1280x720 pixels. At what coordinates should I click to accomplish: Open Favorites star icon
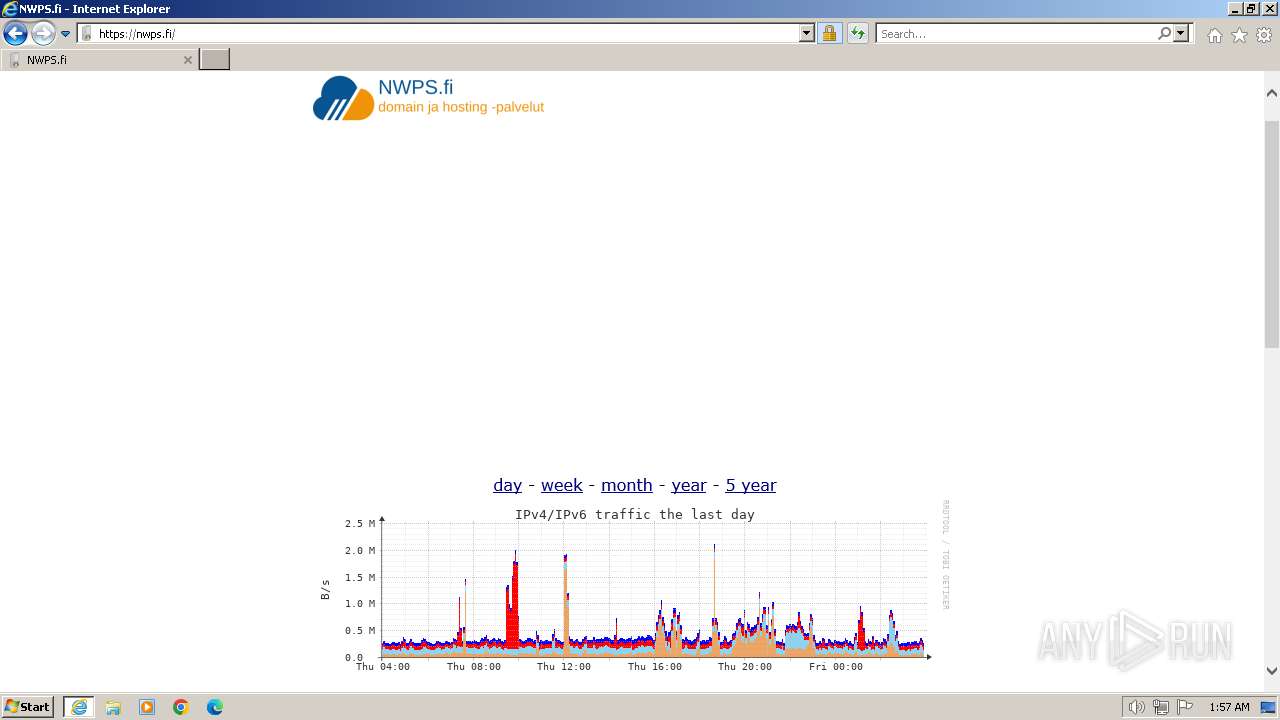click(x=1239, y=35)
